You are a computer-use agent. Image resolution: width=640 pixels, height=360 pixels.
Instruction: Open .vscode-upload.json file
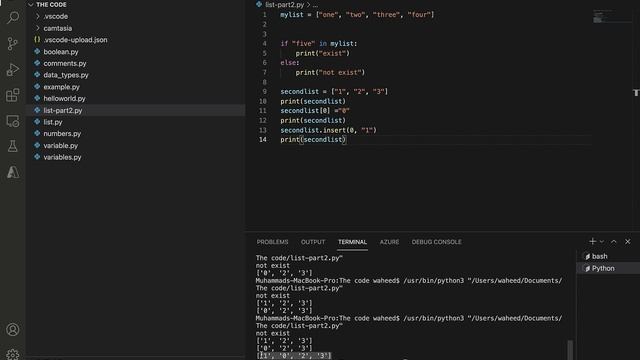pyautogui.click(x=136, y=40)
